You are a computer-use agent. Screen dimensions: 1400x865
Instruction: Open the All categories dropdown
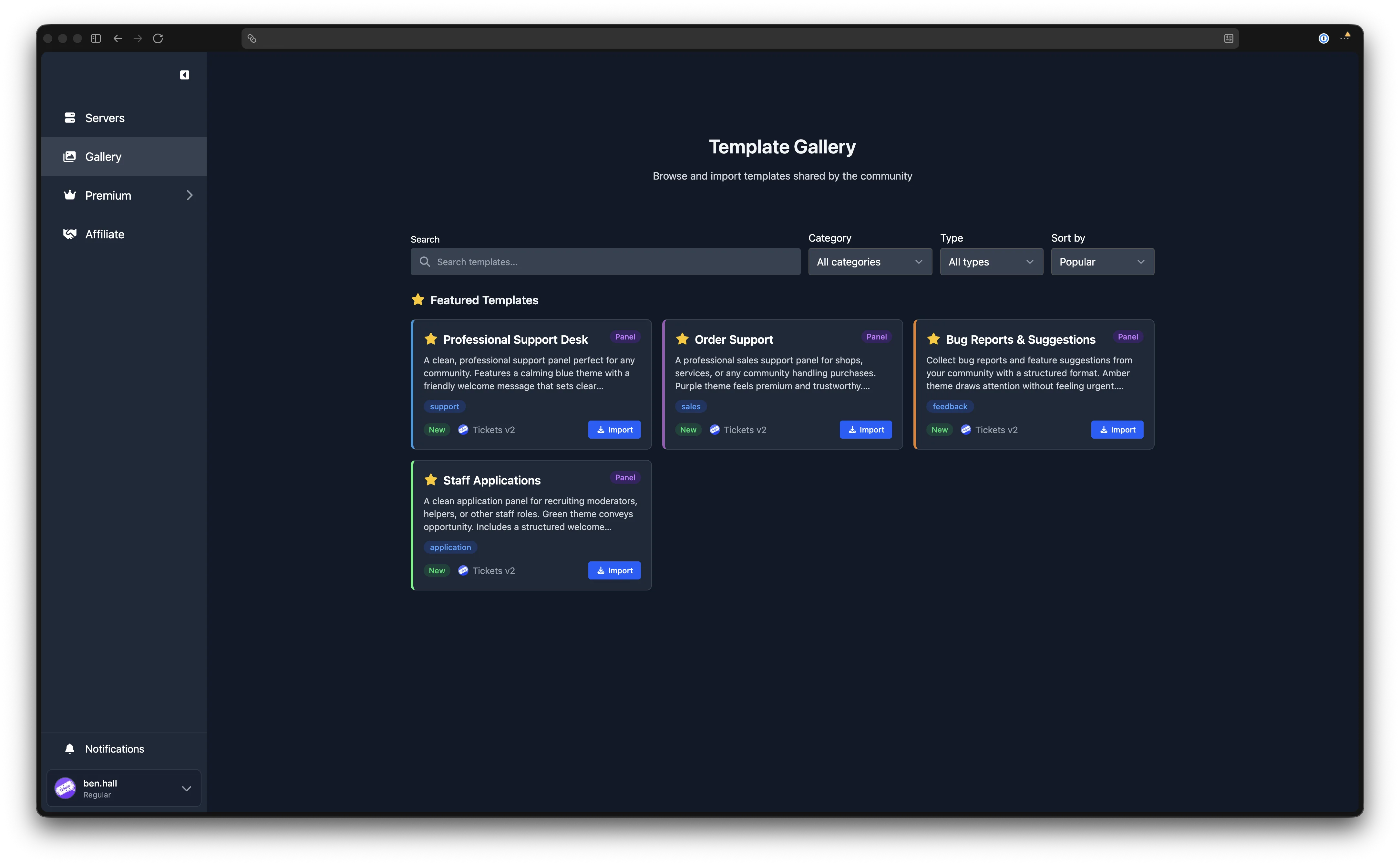click(x=870, y=261)
